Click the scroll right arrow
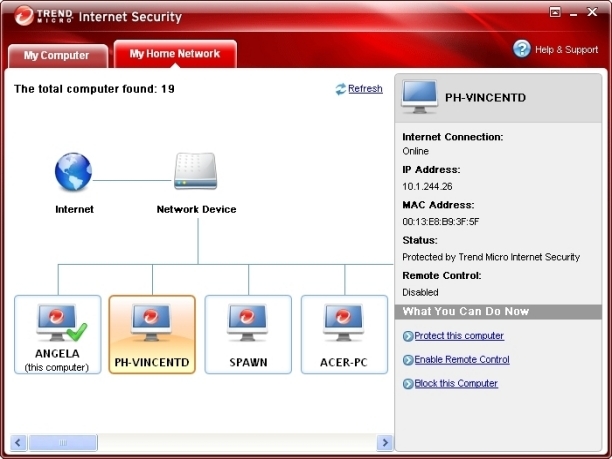The height and width of the screenshot is (459, 612). click(385, 443)
